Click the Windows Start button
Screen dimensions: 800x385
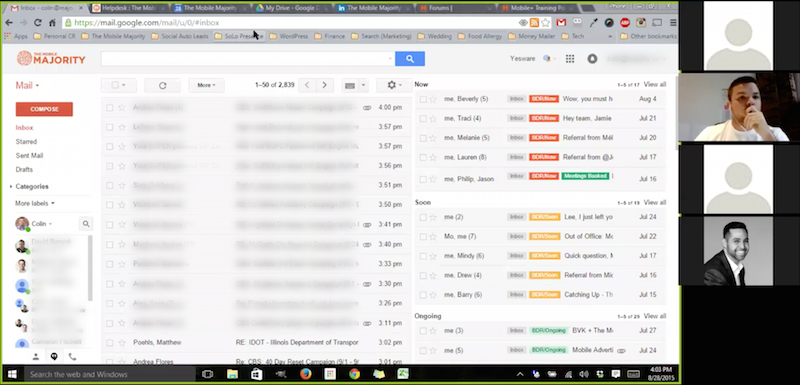tap(12, 374)
